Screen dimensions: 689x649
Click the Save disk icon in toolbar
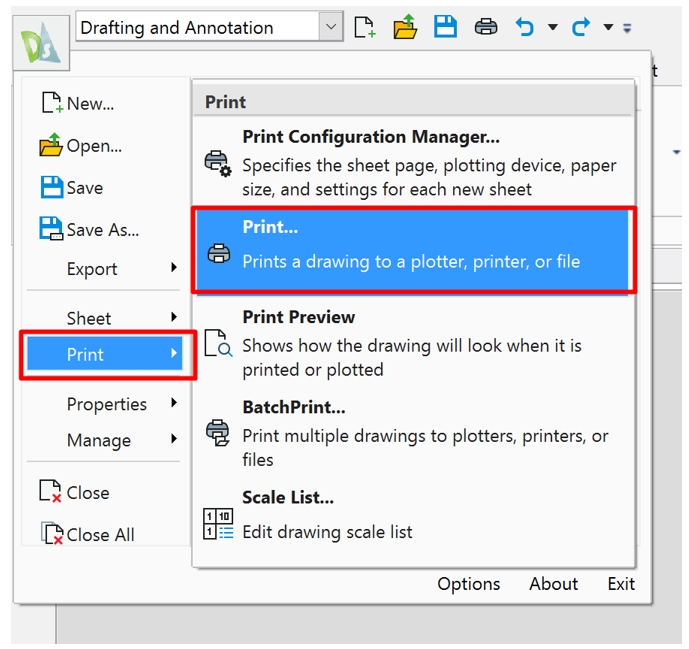[445, 27]
